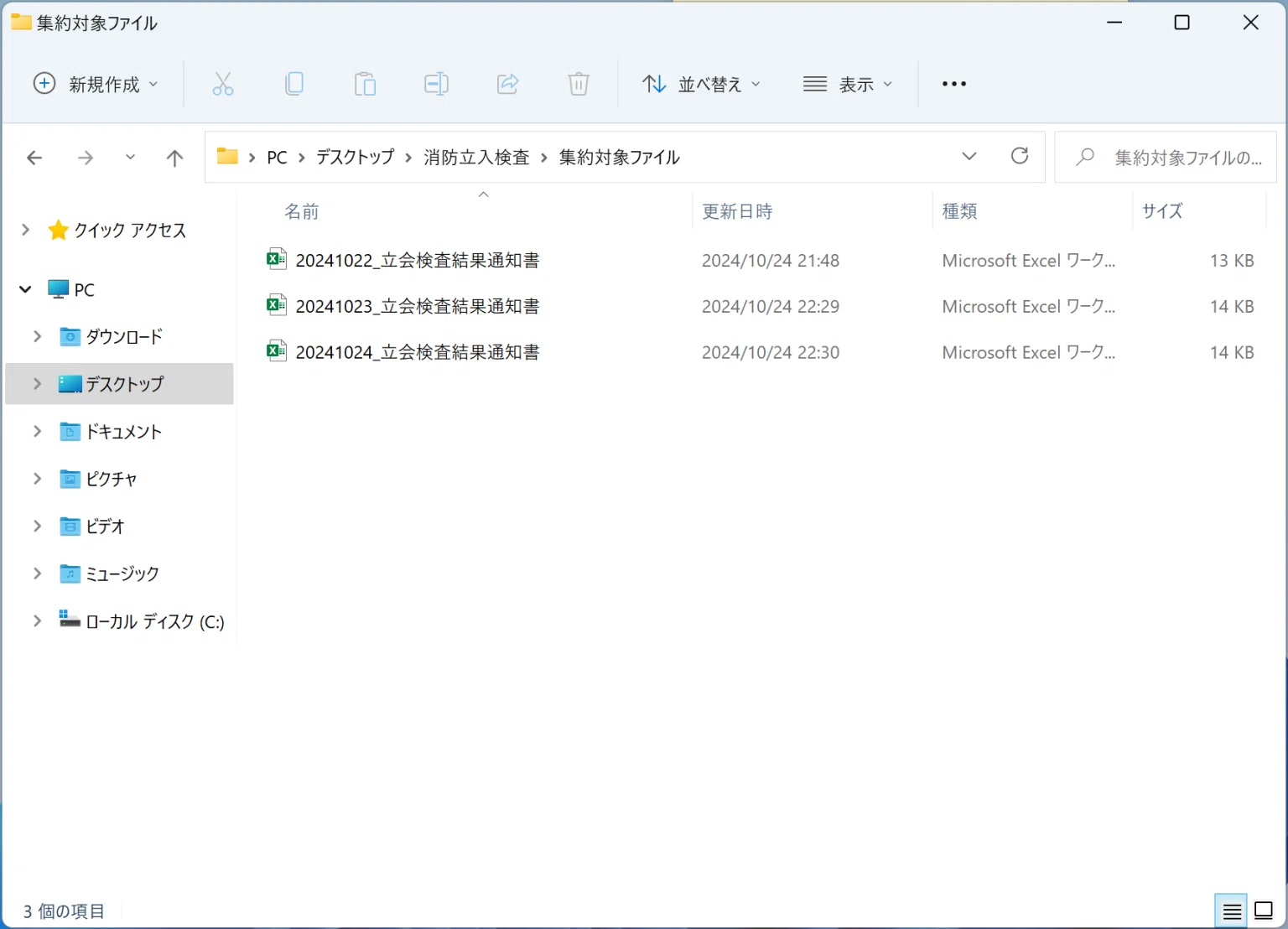Click the quick access star icon
This screenshot has height=929, width=1288.
[x=58, y=230]
